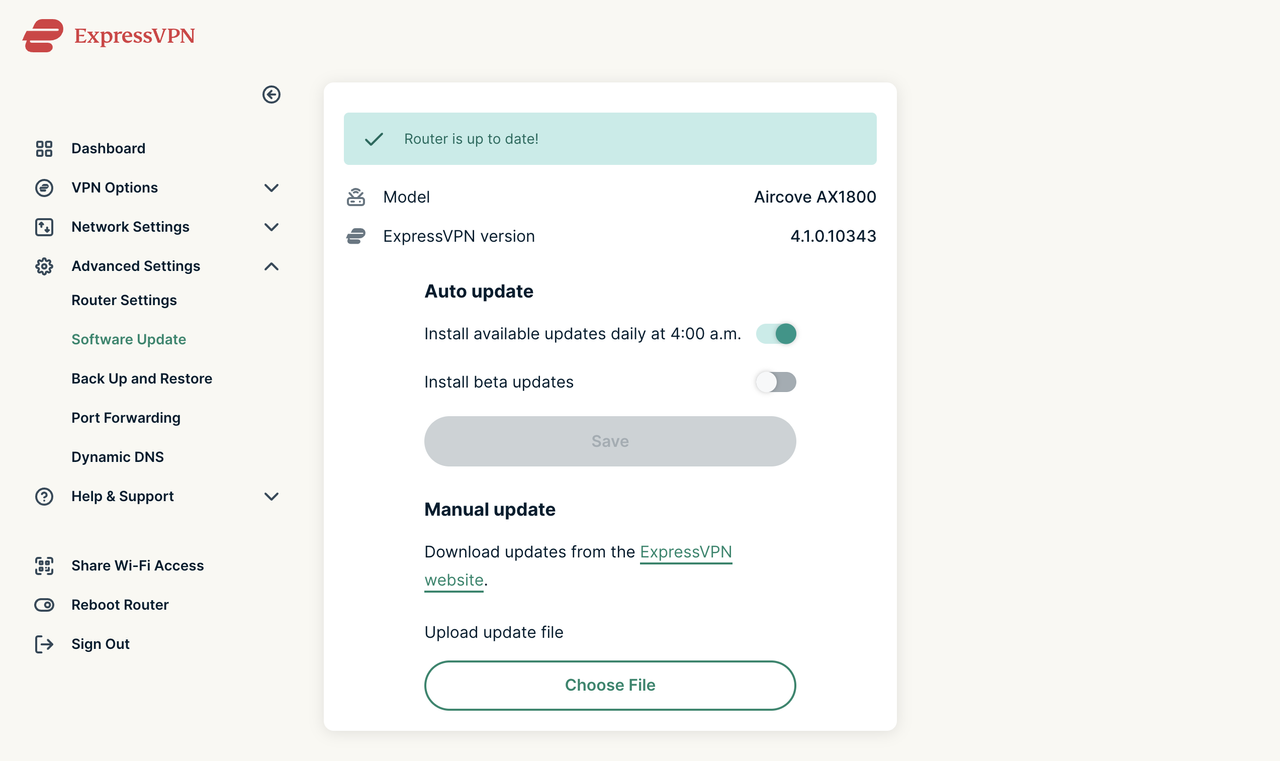Click the Dashboard grid icon
The image size is (1280, 761).
[x=44, y=148]
